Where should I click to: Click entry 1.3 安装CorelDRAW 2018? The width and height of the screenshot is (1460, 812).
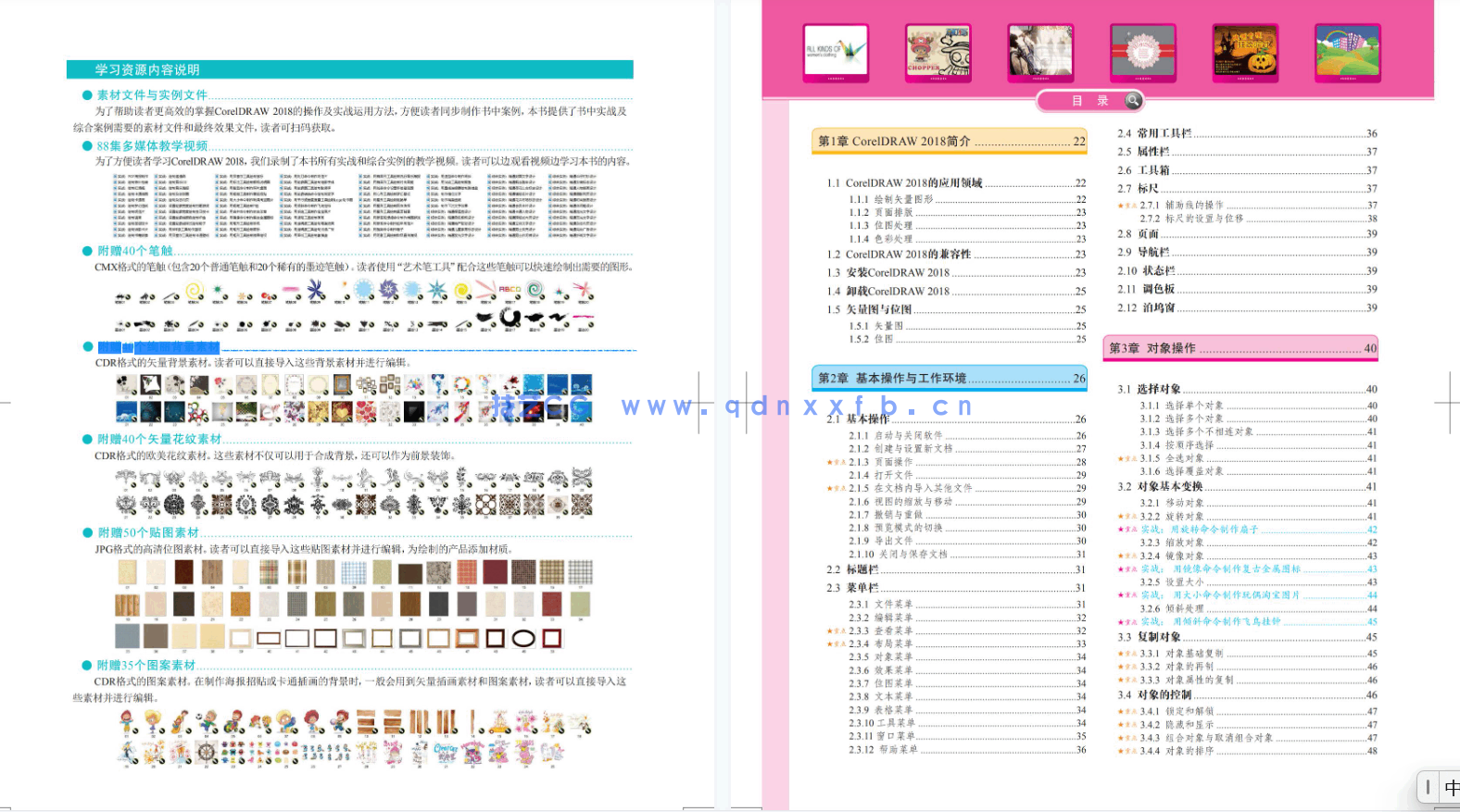tap(956, 272)
